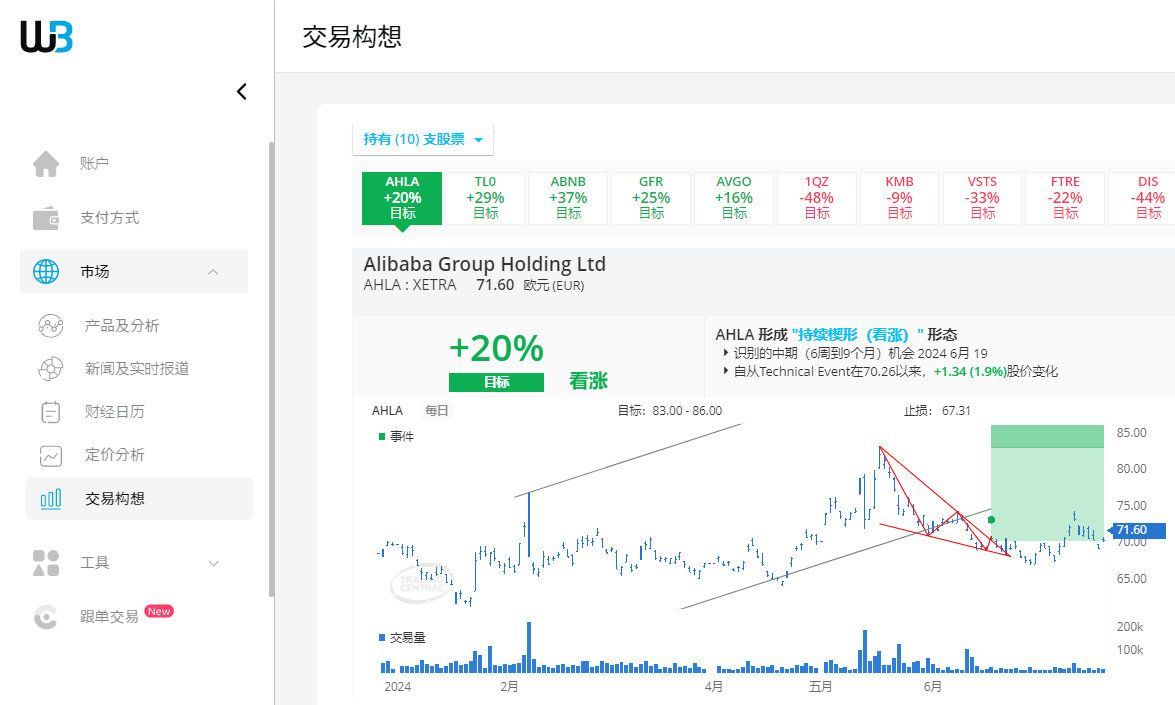Select the 1QZ -48% stock tab
The image size is (1175, 705).
(x=817, y=198)
